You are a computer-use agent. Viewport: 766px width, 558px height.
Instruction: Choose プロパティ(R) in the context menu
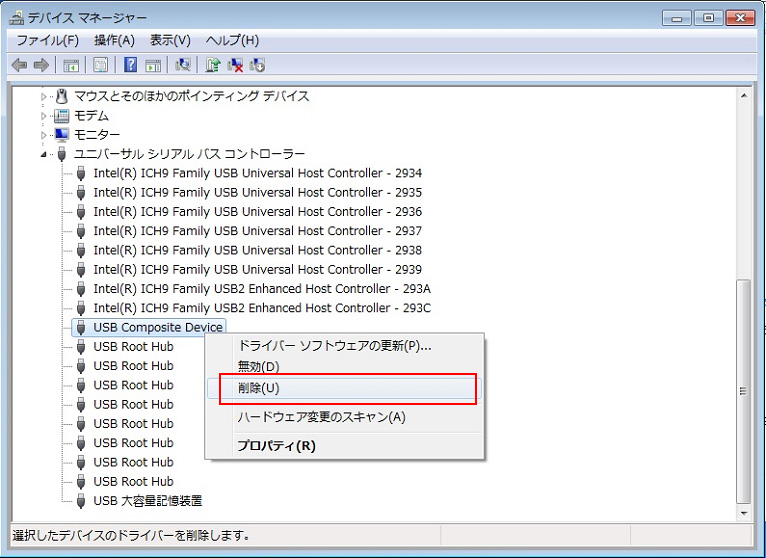344,446
